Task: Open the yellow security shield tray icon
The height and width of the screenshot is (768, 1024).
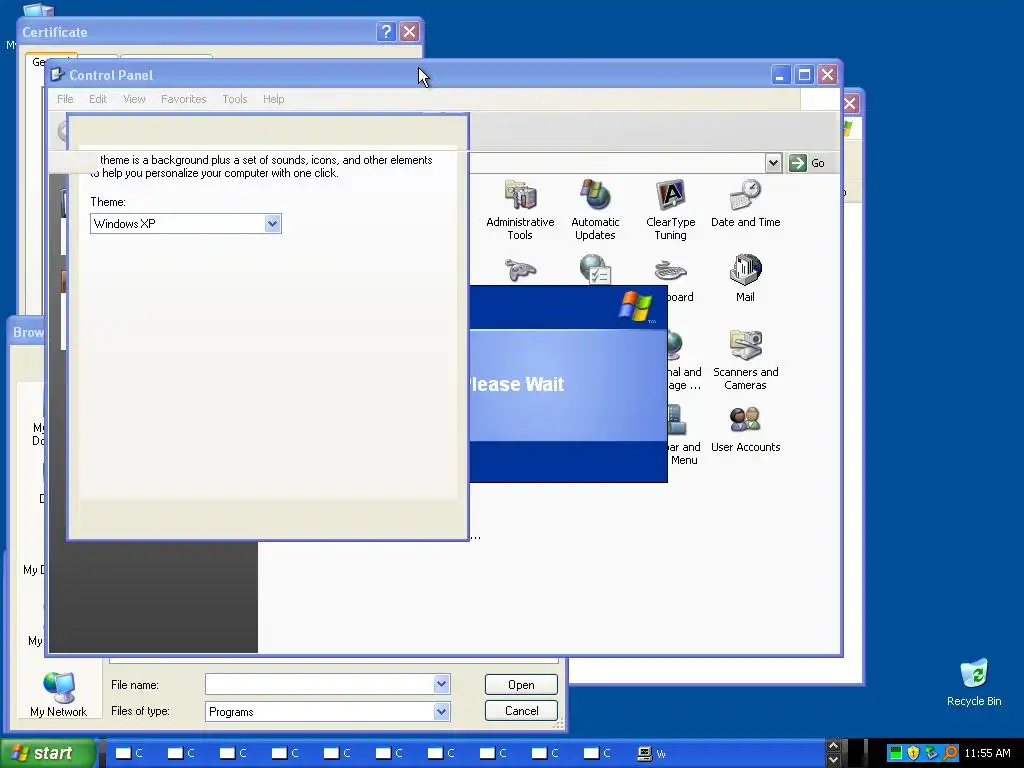Action: click(913, 753)
